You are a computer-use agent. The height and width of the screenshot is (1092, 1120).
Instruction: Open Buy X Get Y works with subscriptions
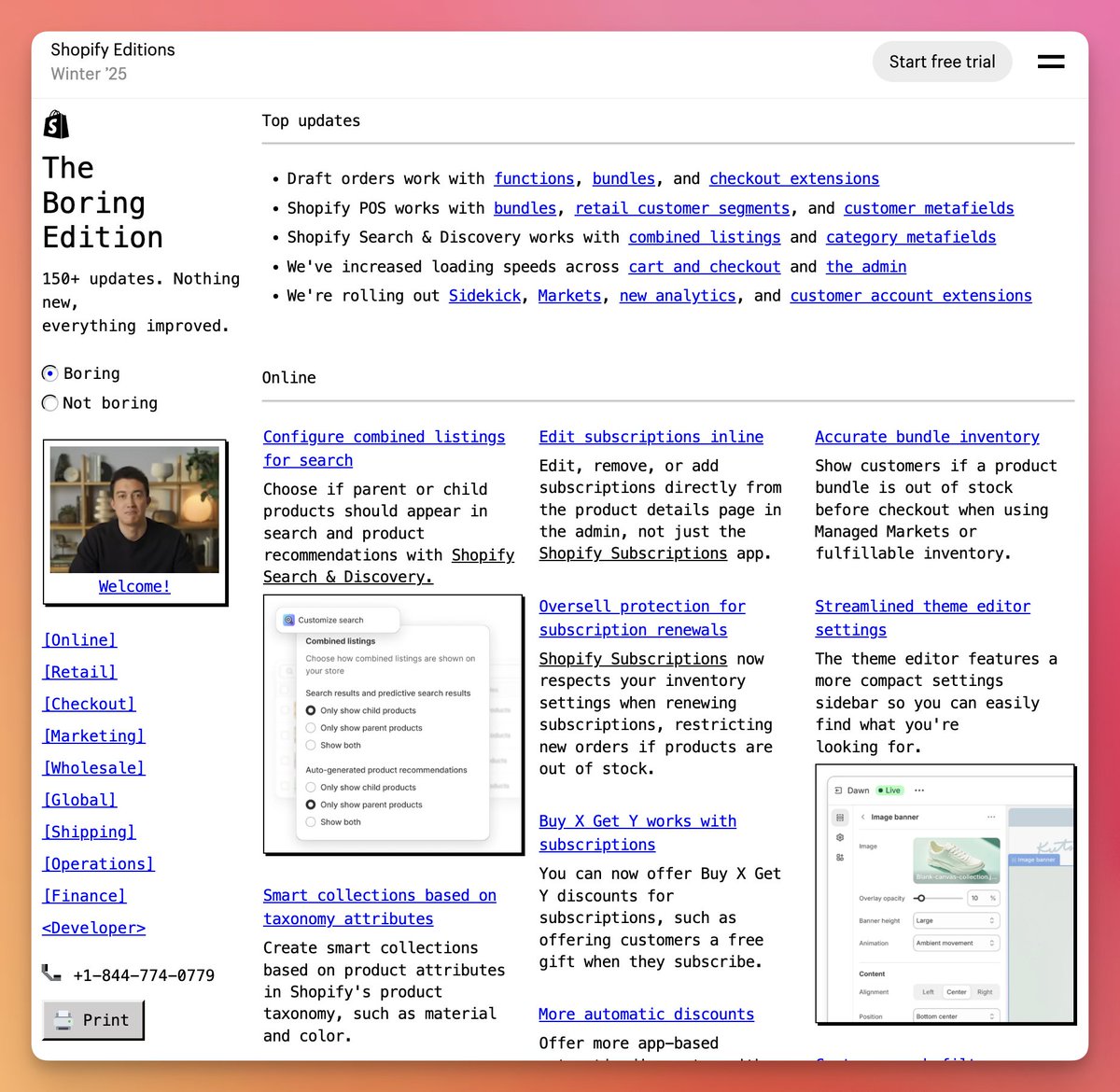(637, 833)
